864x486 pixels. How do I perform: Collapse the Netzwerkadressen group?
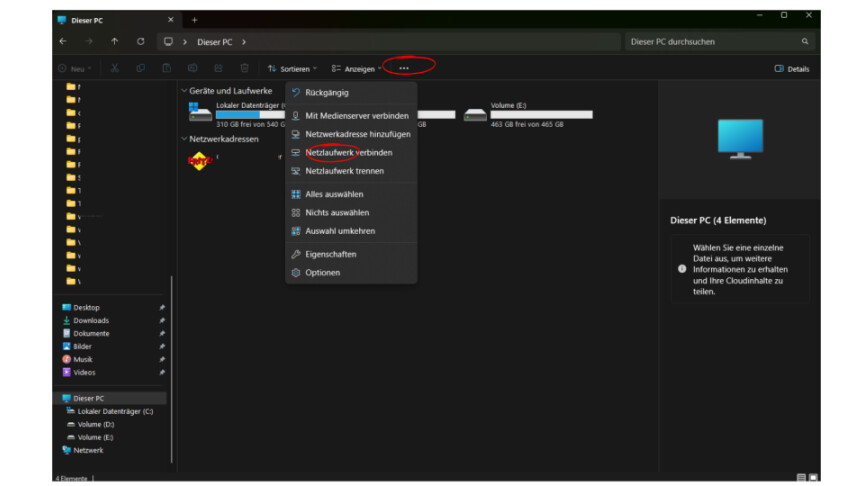[x=184, y=139]
